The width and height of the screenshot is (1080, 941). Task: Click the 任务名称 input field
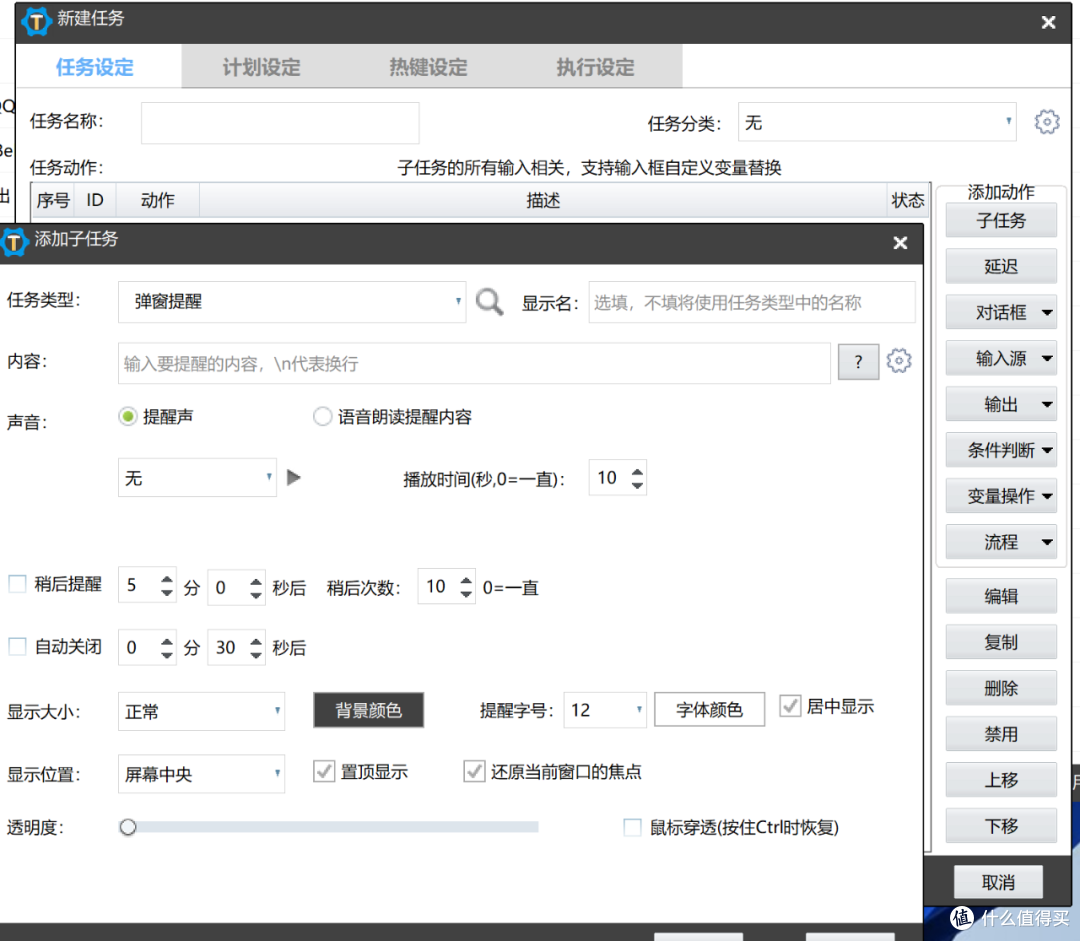click(x=280, y=123)
